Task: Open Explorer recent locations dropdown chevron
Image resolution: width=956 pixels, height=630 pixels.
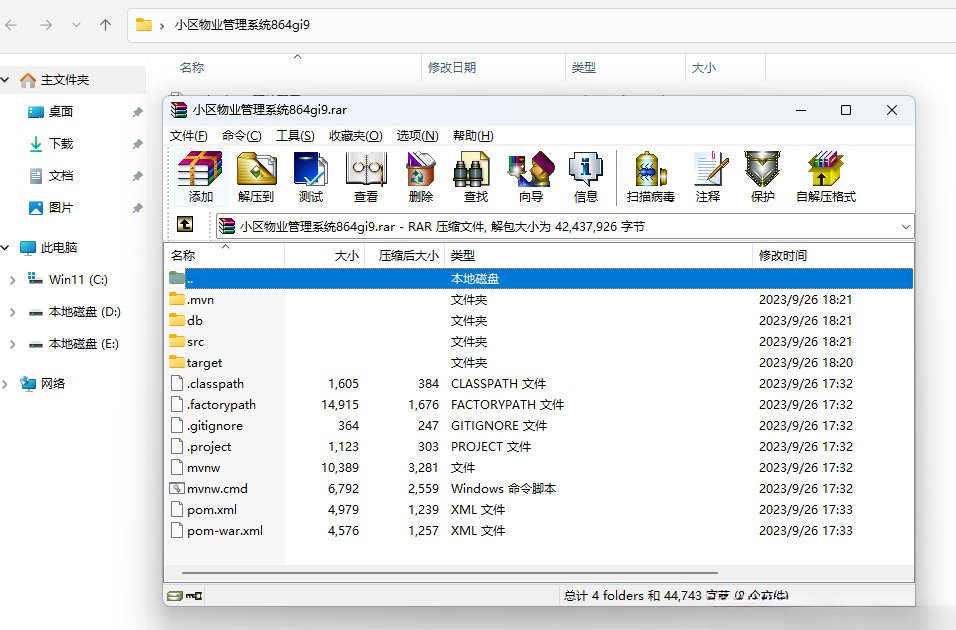Action: click(x=76, y=25)
